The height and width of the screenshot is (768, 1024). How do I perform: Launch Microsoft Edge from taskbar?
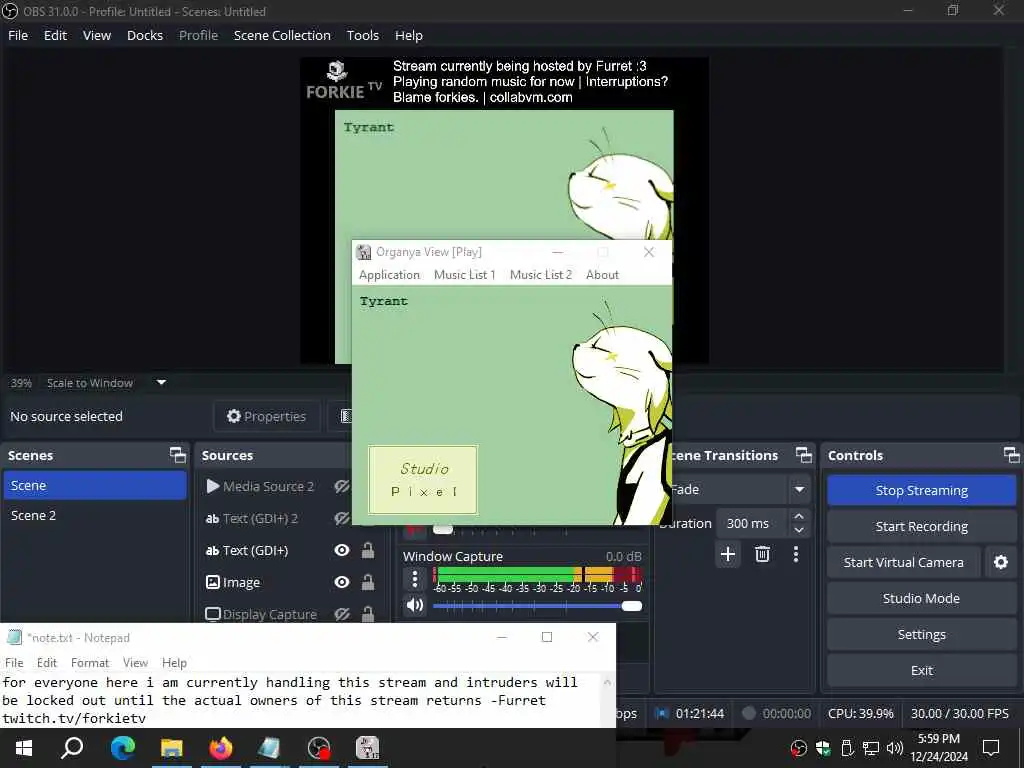[122, 748]
